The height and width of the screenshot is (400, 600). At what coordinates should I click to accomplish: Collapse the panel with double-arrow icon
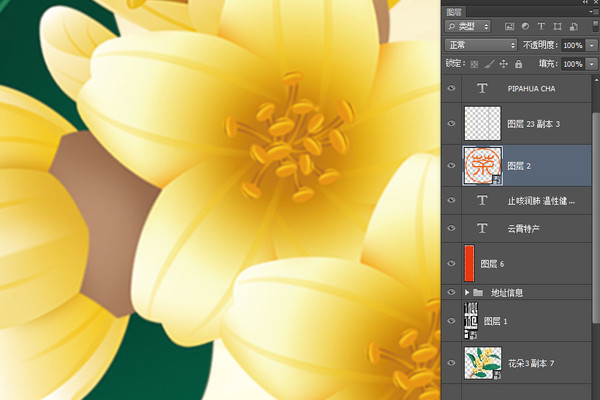[587, 2]
